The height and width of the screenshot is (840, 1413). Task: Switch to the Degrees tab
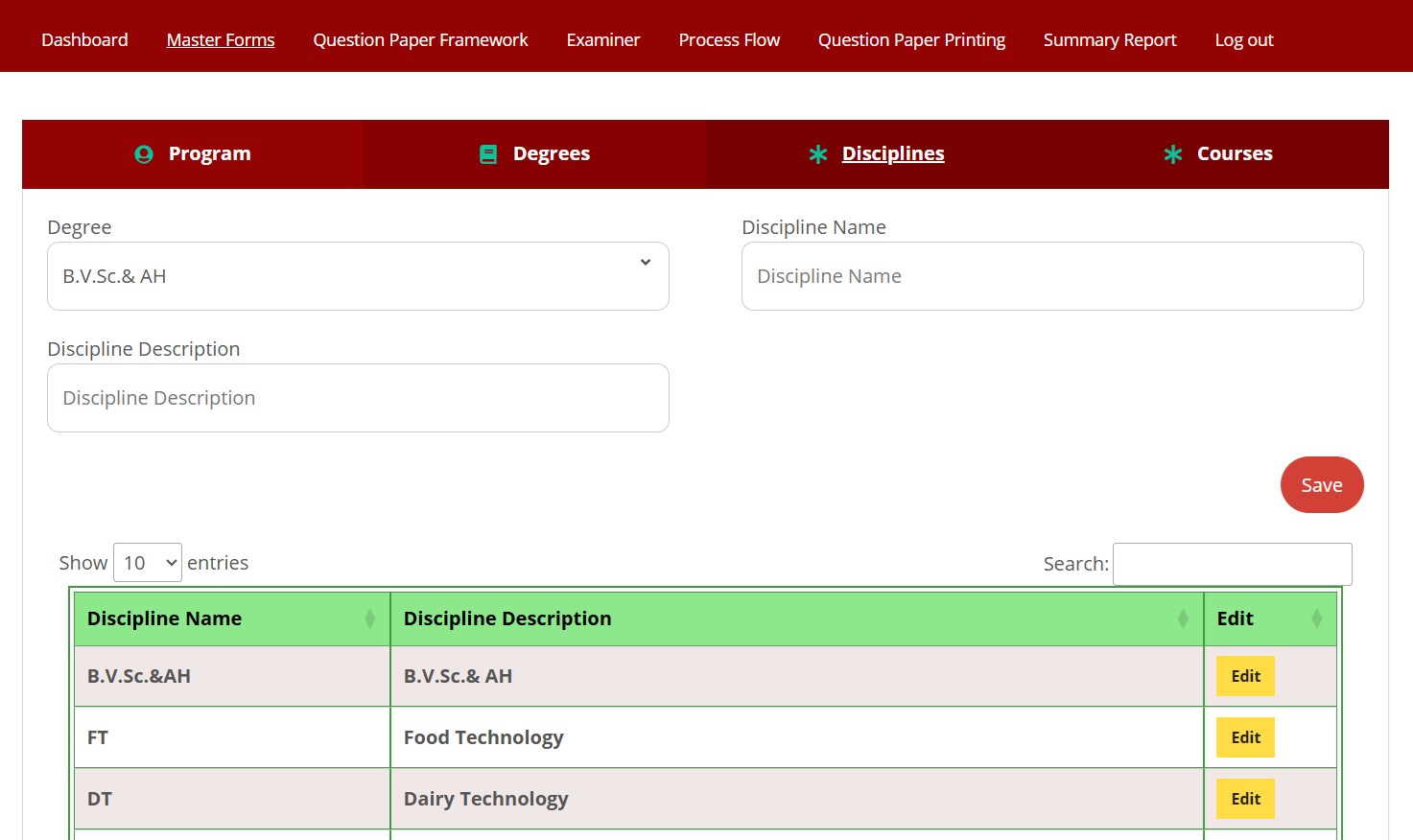pyautogui.click(x=551, y=154)
